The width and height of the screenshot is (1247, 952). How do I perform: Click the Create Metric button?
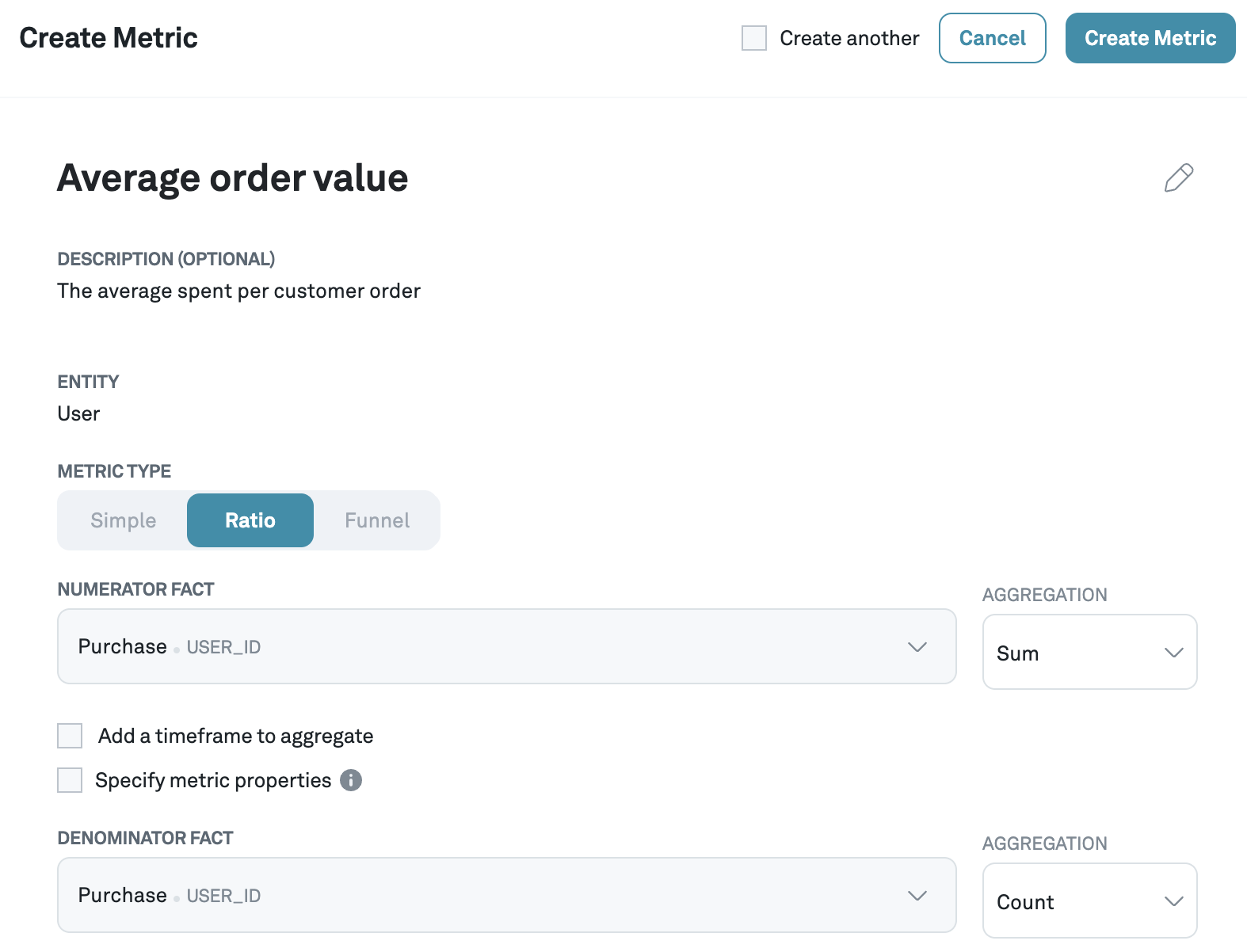coord(1150,38)
